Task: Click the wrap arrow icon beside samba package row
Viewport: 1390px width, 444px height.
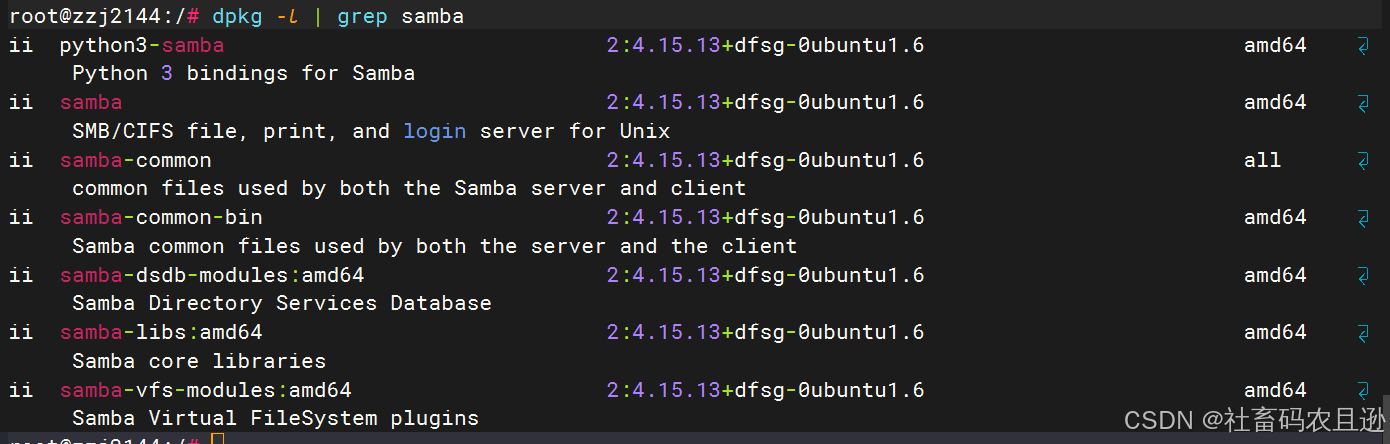Action: coord(1363,103)
